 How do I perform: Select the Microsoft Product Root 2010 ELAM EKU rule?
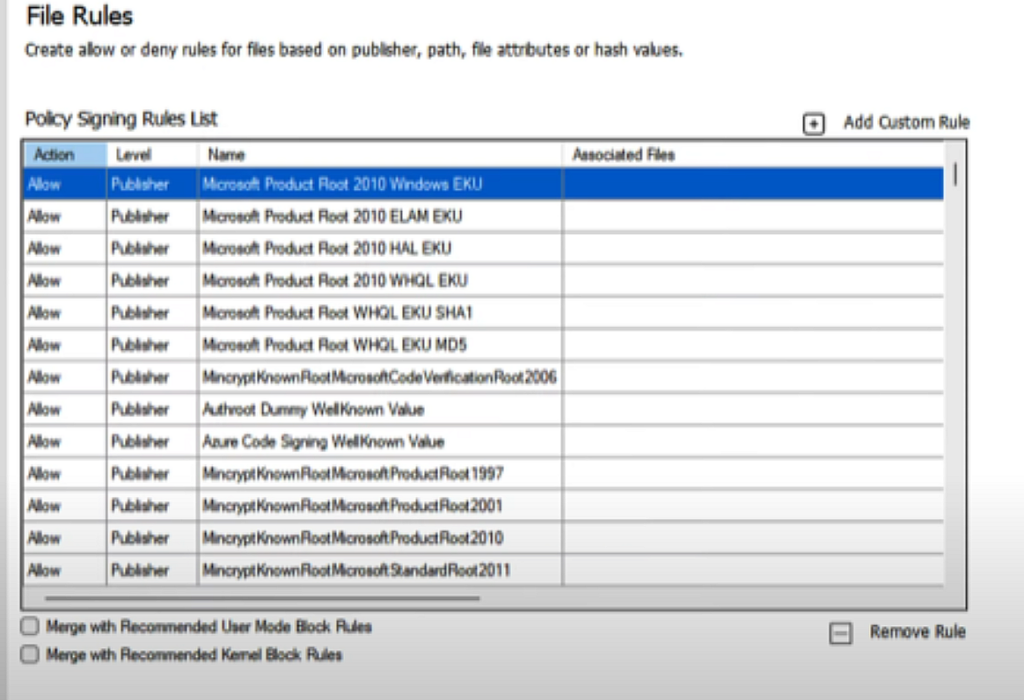click(300, 216)
